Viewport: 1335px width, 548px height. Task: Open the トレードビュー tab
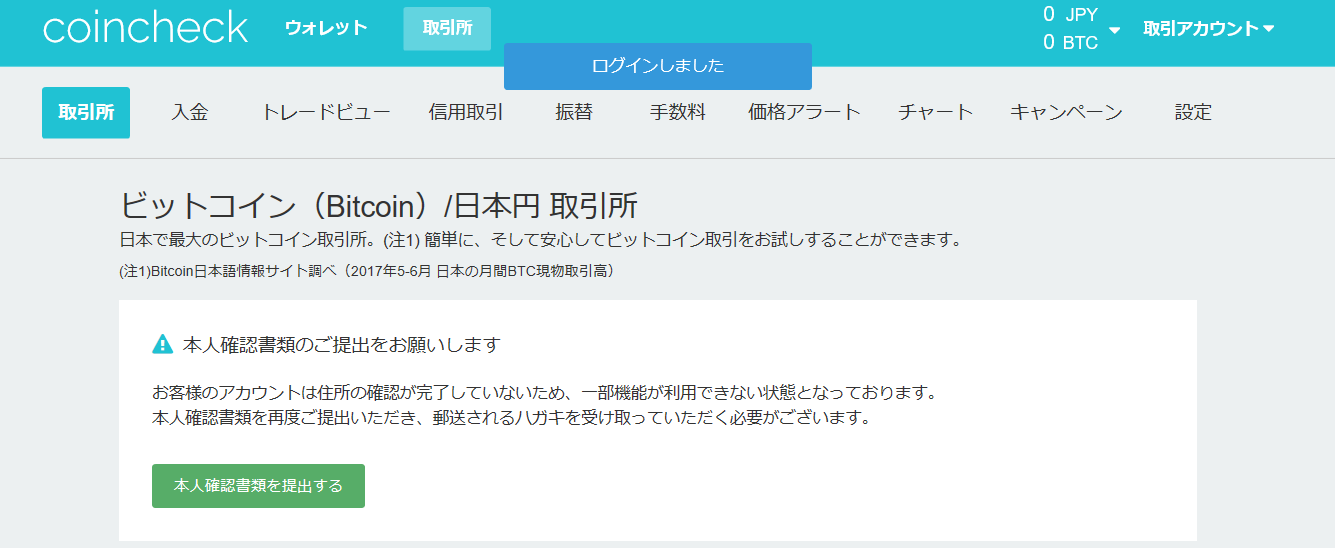coord(326,112)
